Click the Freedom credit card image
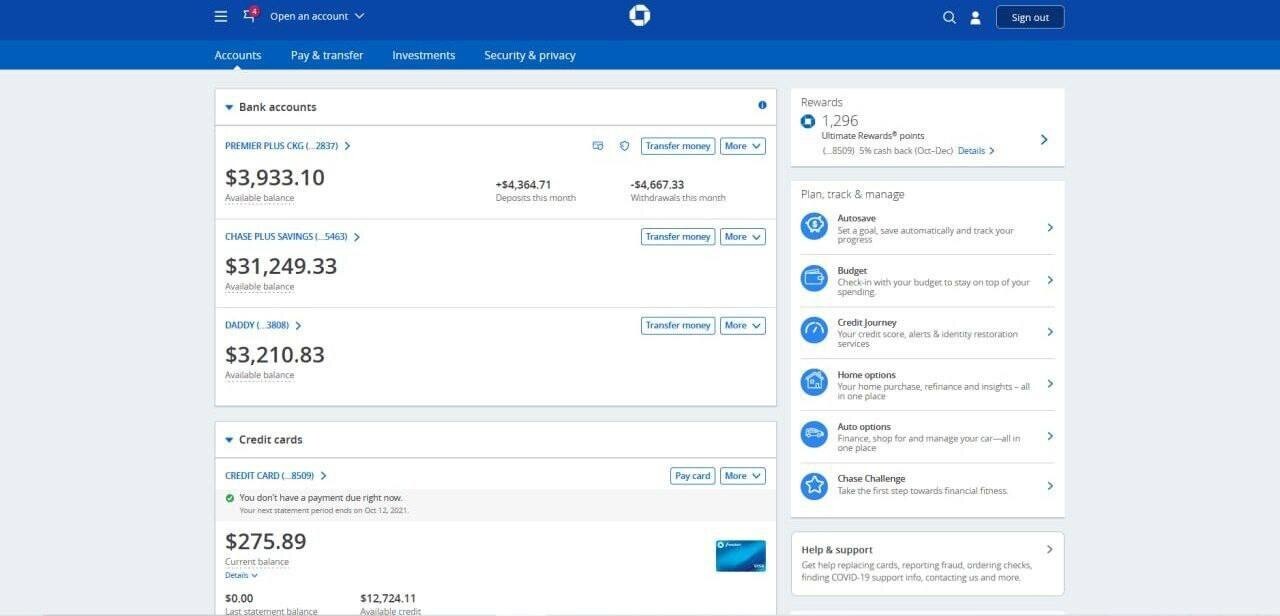The height and width of the screenshot is (616, 1280). pyautogui.click(x=741, y=556)
